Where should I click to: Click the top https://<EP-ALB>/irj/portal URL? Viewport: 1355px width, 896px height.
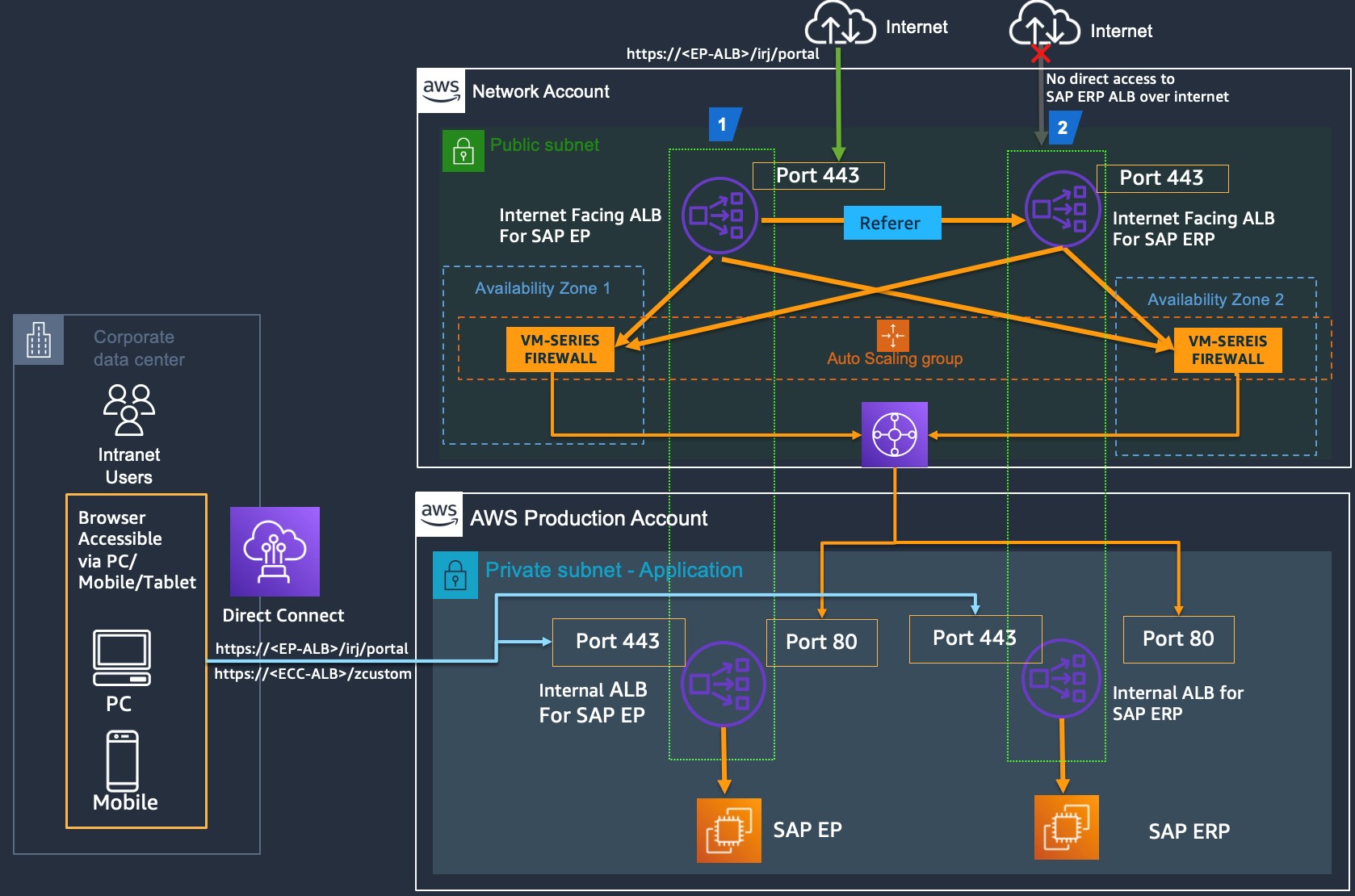click(x=723, y=54)
